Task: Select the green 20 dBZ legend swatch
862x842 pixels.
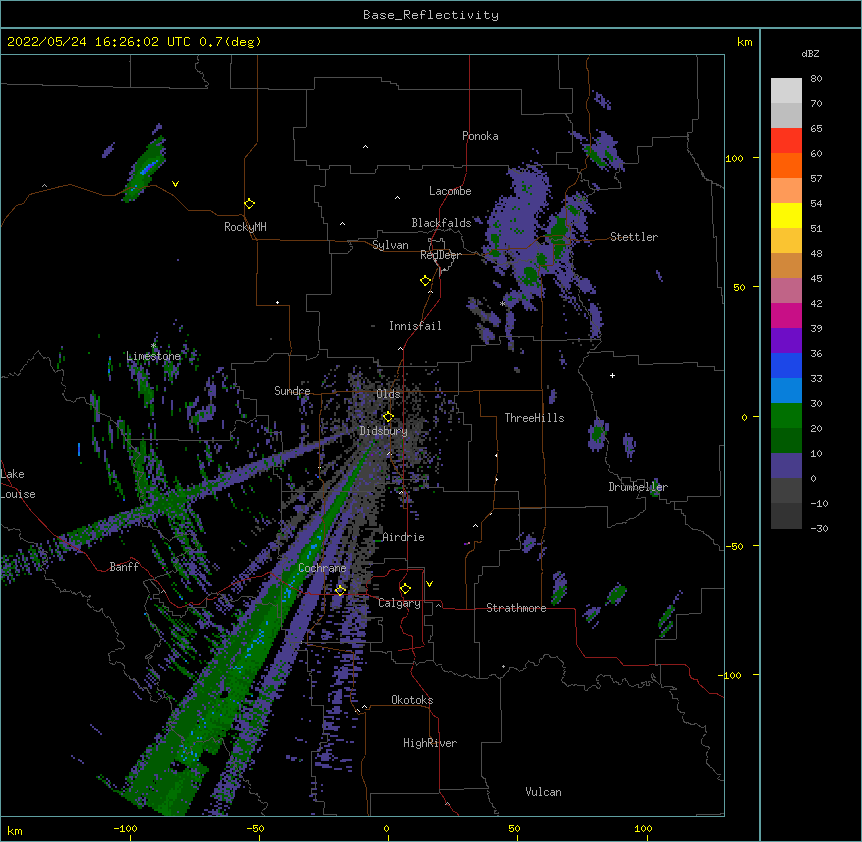Action: (x=786, y=416)
